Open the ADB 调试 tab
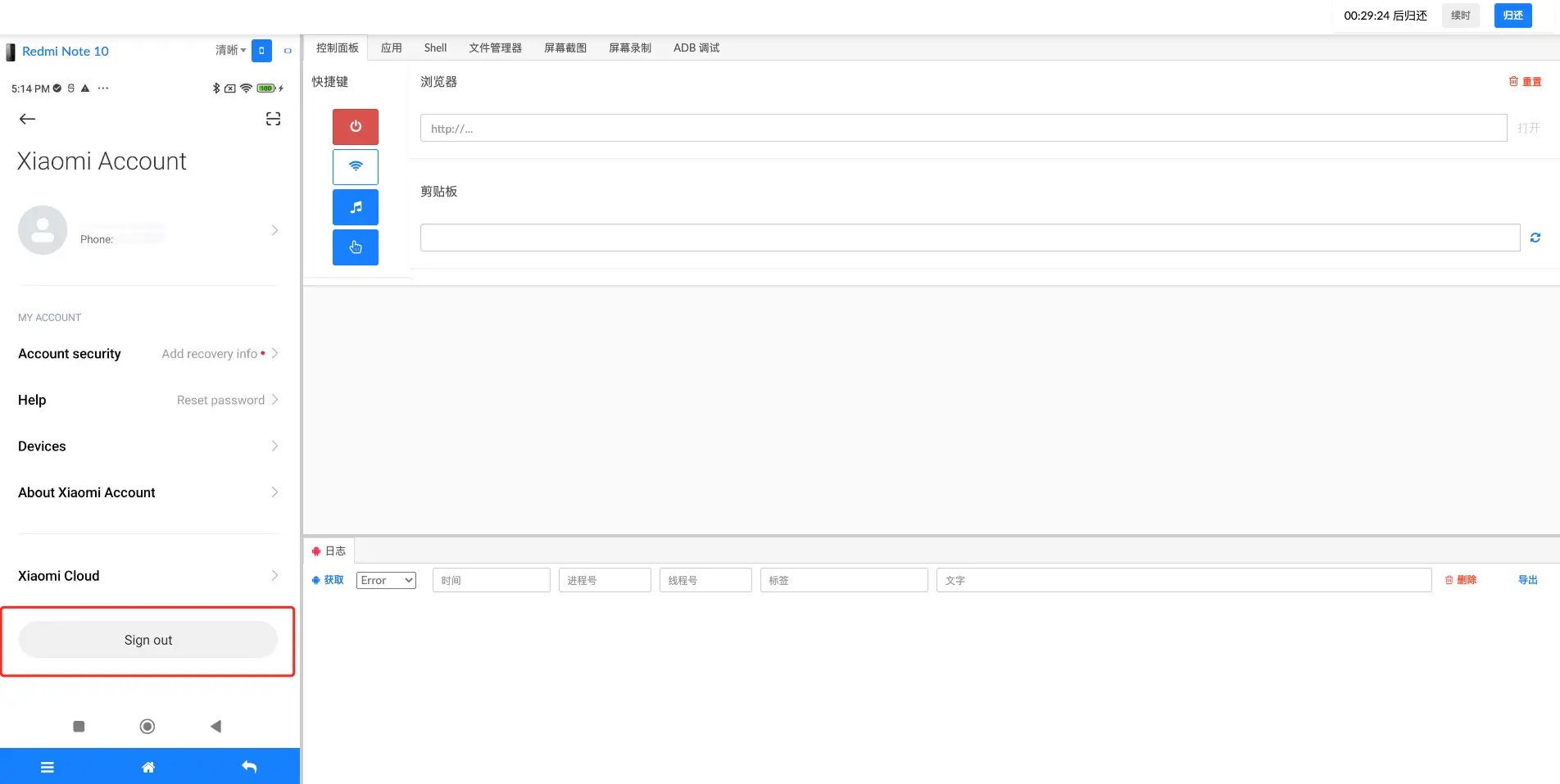This screenshot has width=1560, height=784. pos(696,48)
